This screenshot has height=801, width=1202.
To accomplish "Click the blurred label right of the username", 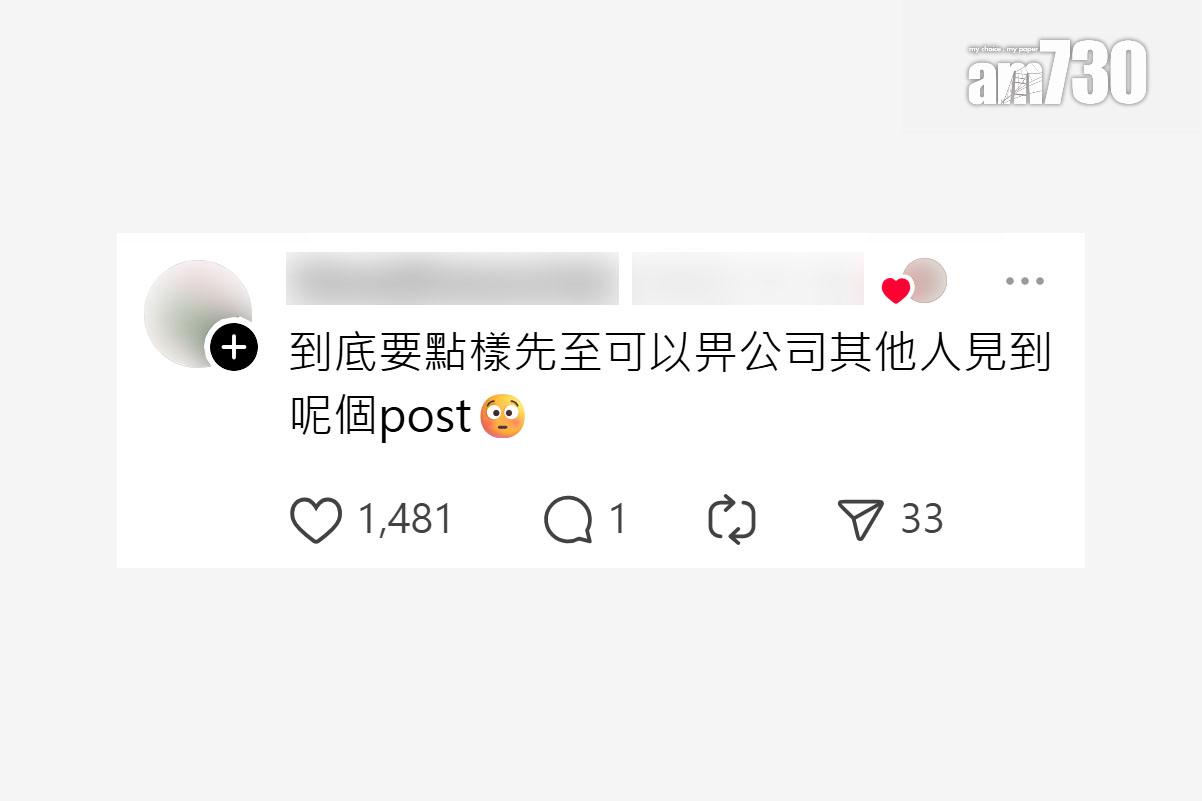I will click(748, 279).
